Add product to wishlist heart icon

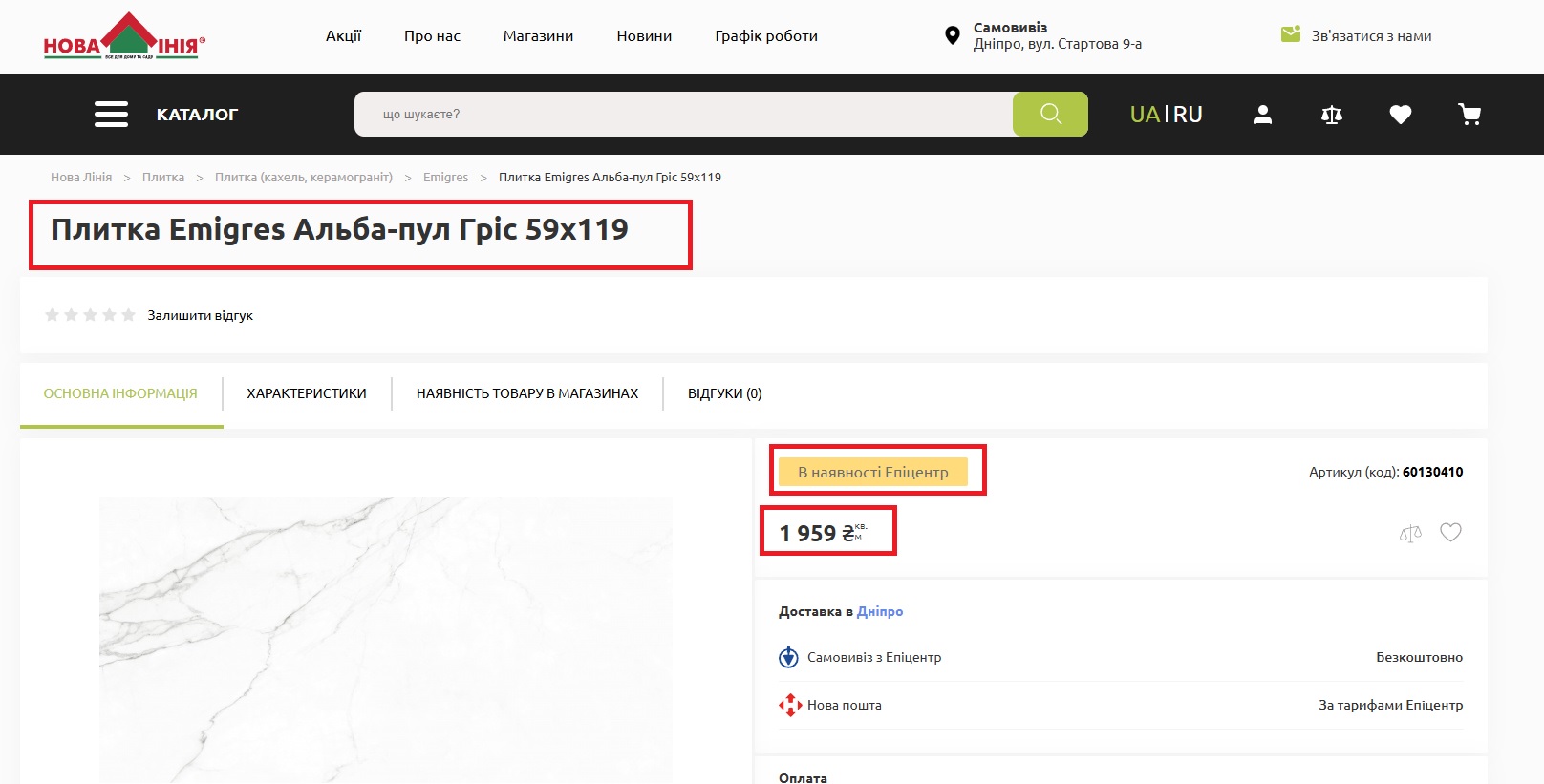pos(1450,533)
